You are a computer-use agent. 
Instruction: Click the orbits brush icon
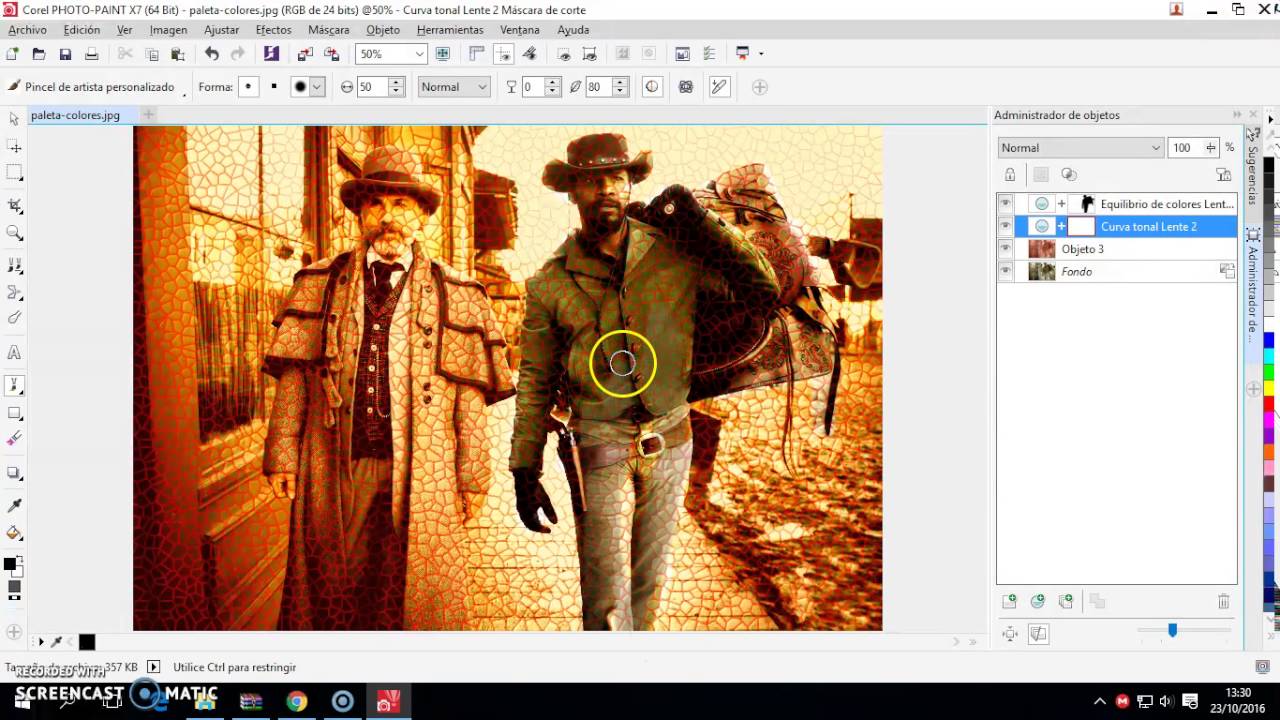(686, 87)
